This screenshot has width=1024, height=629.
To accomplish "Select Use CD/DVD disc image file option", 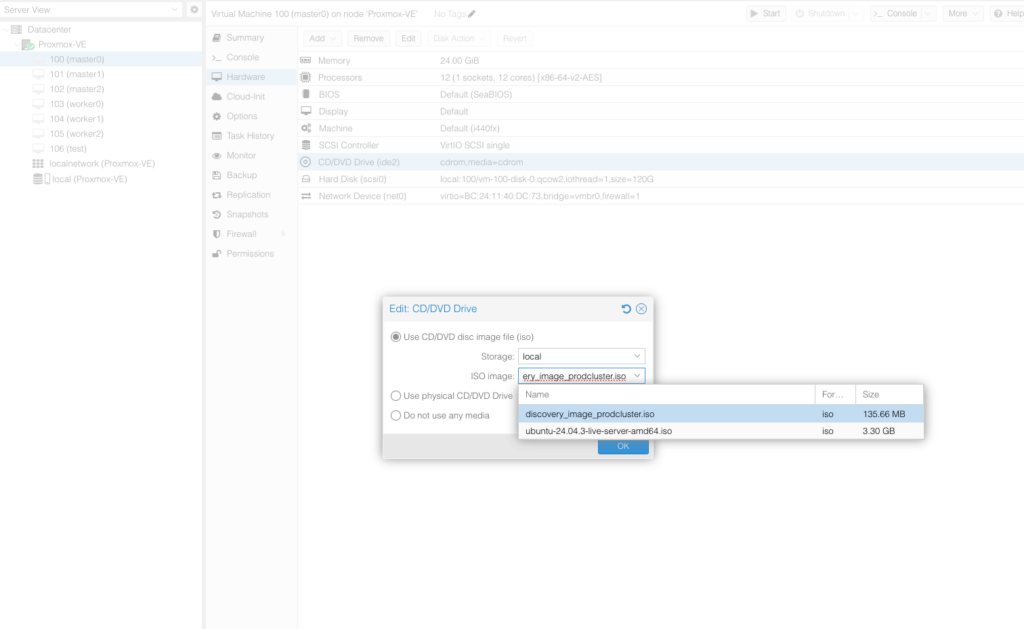I will 396,337.
